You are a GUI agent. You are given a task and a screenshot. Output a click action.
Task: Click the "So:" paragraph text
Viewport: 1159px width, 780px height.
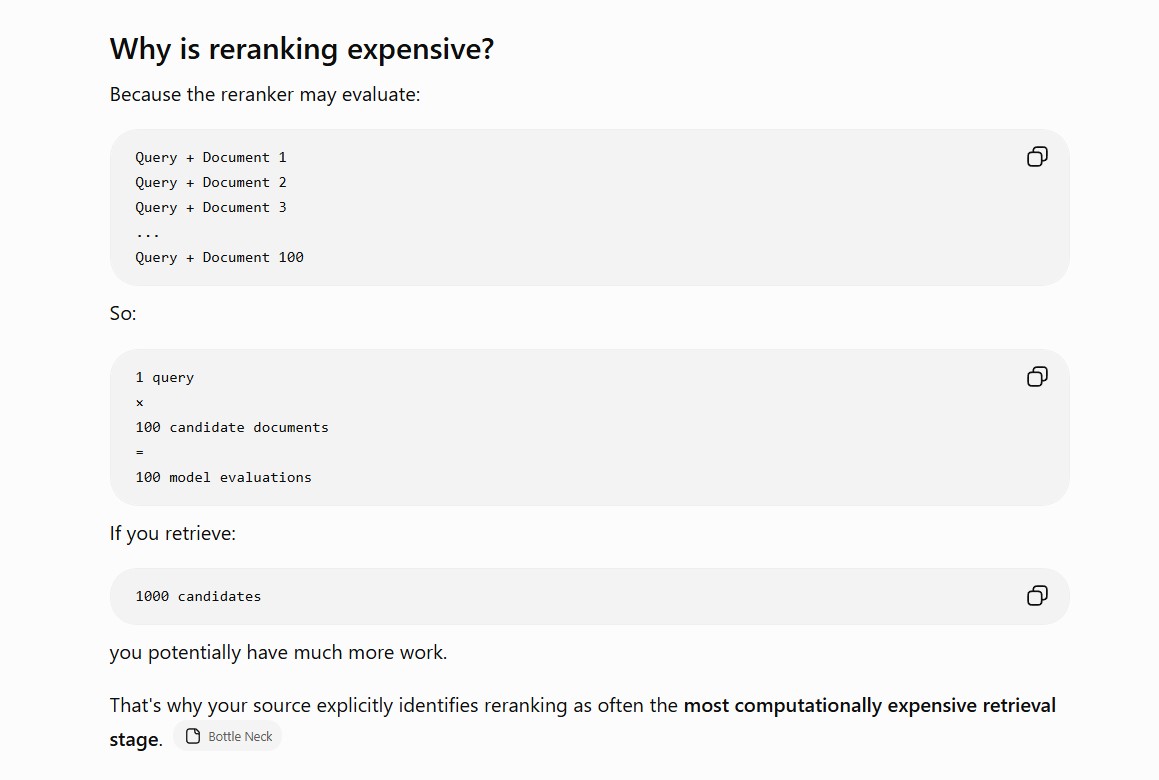[x=123, y=313]
